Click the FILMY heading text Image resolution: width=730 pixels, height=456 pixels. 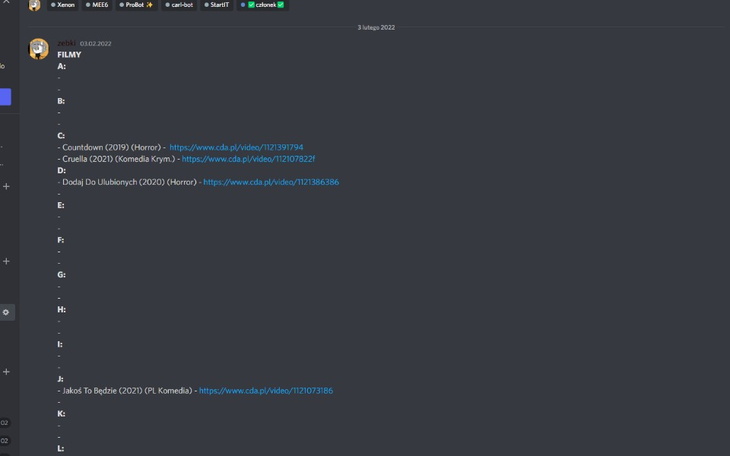pyautogui.click(x=69, y=54)
